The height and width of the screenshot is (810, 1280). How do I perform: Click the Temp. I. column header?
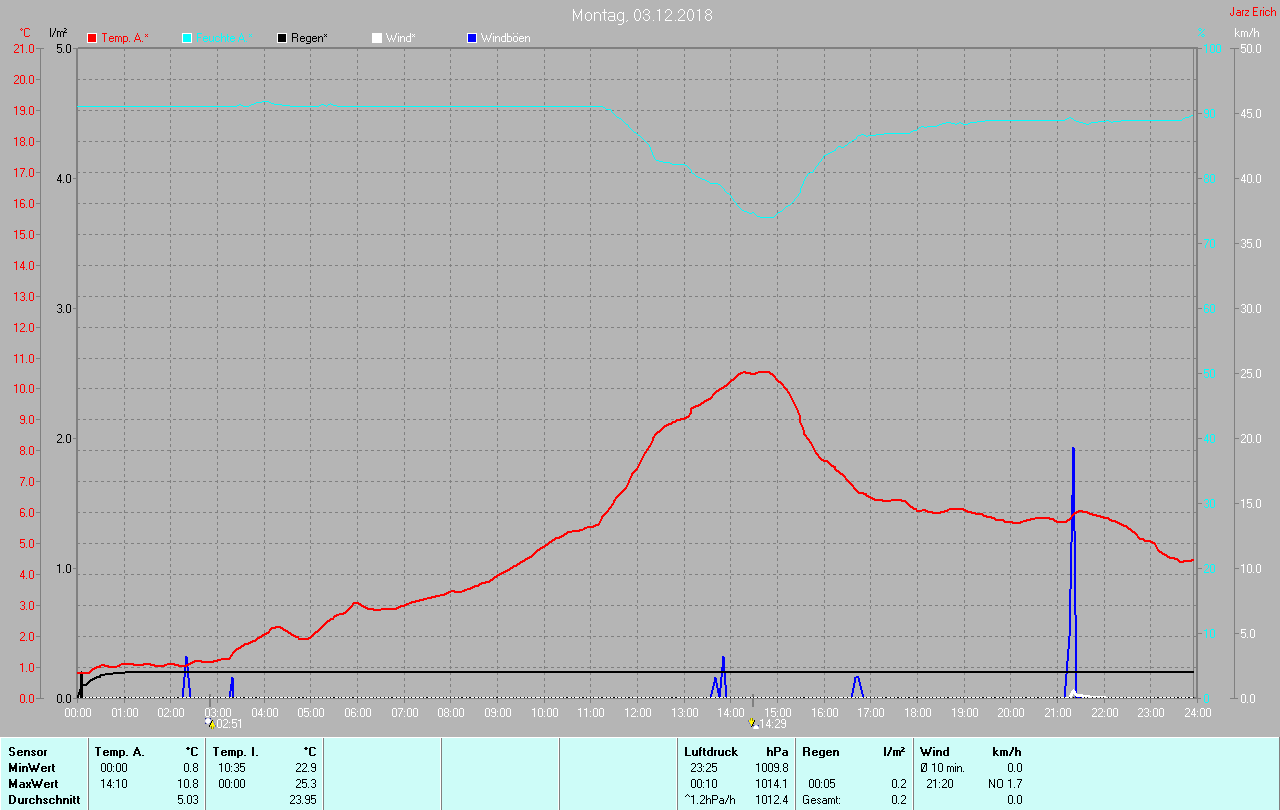point(235,751)
